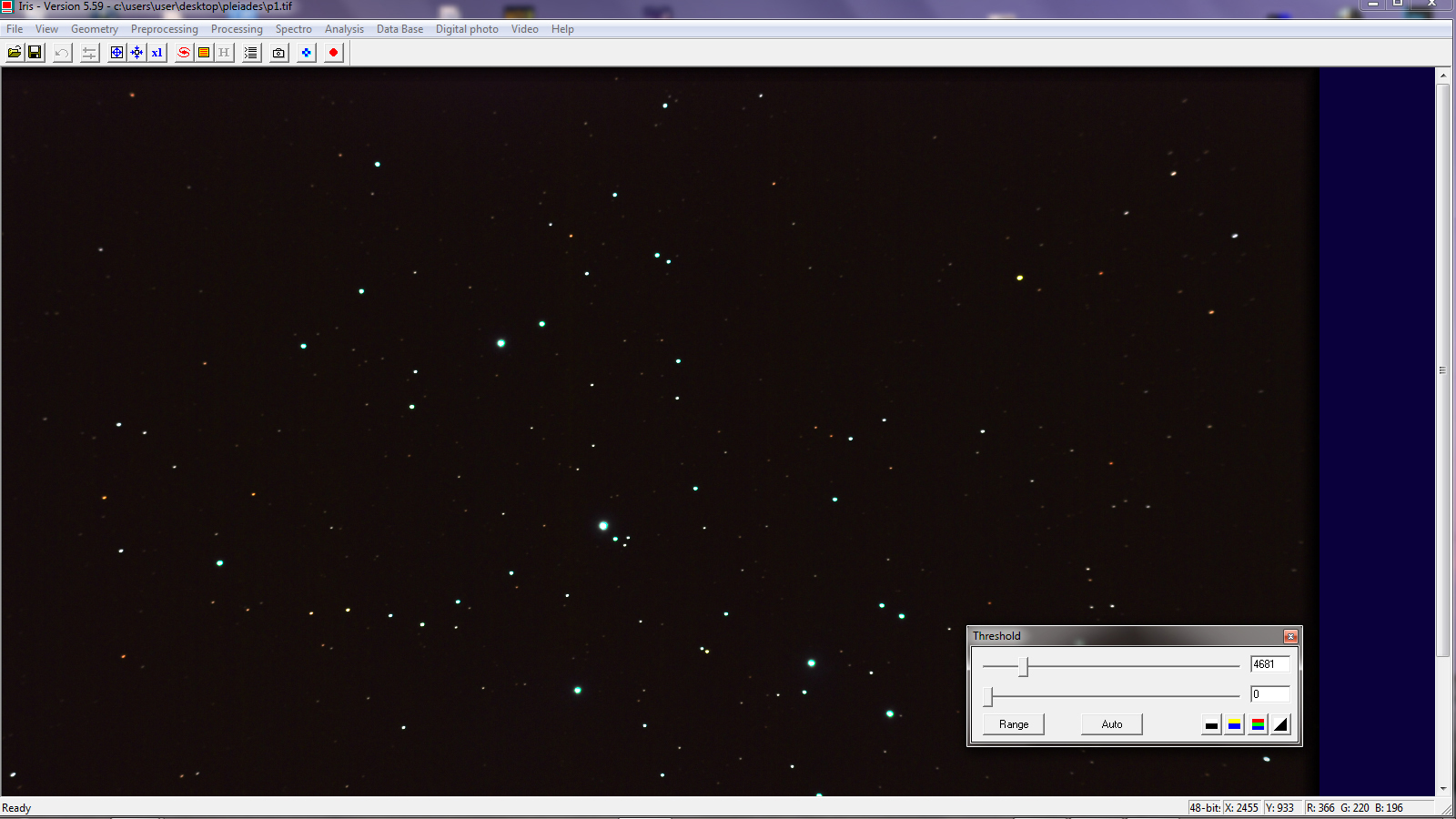Click the vertical scrollbar thumb

coord(1442,369)
